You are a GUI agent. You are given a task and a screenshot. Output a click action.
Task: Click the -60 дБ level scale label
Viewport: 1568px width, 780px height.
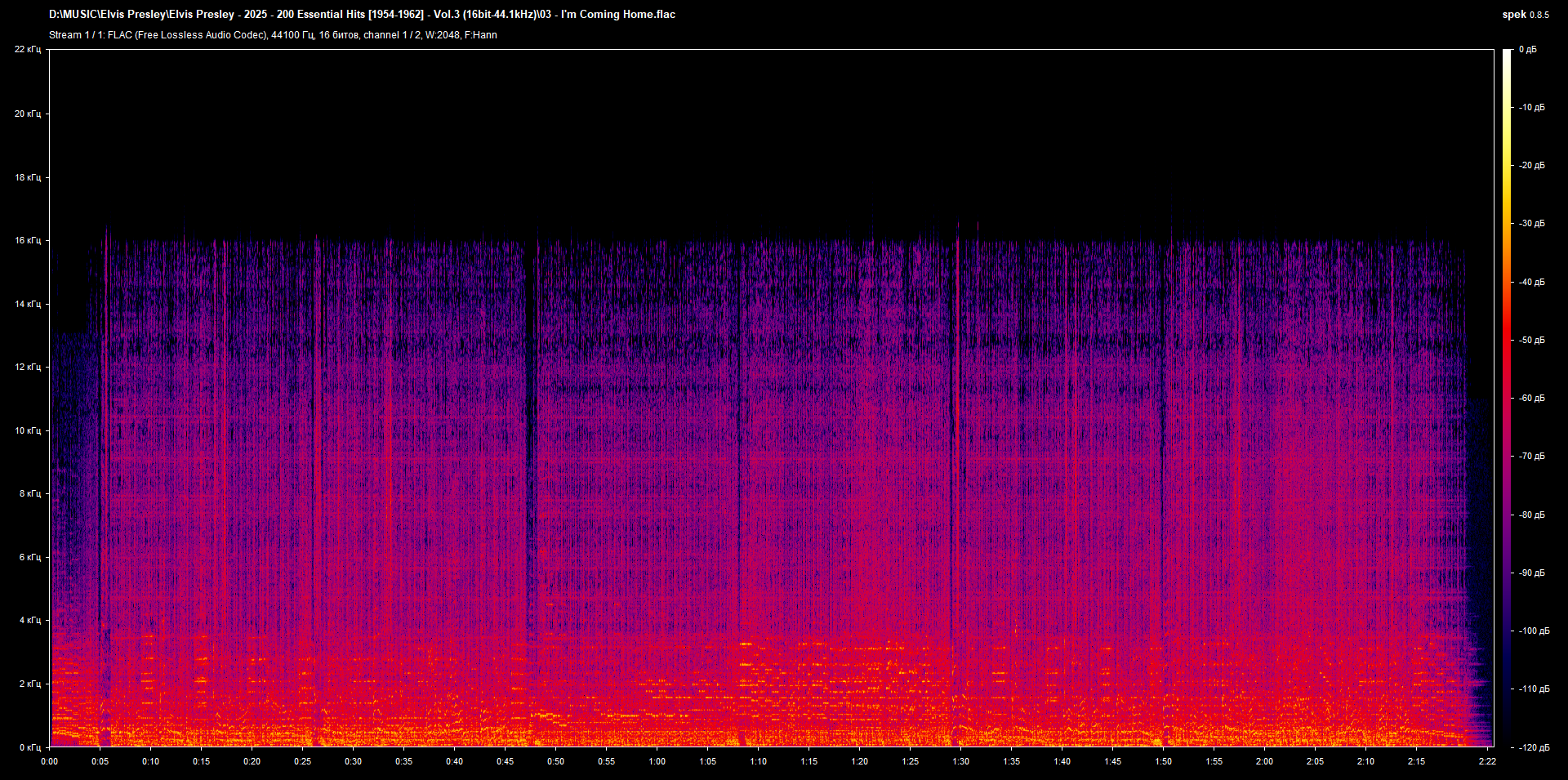click(1532, 399)
